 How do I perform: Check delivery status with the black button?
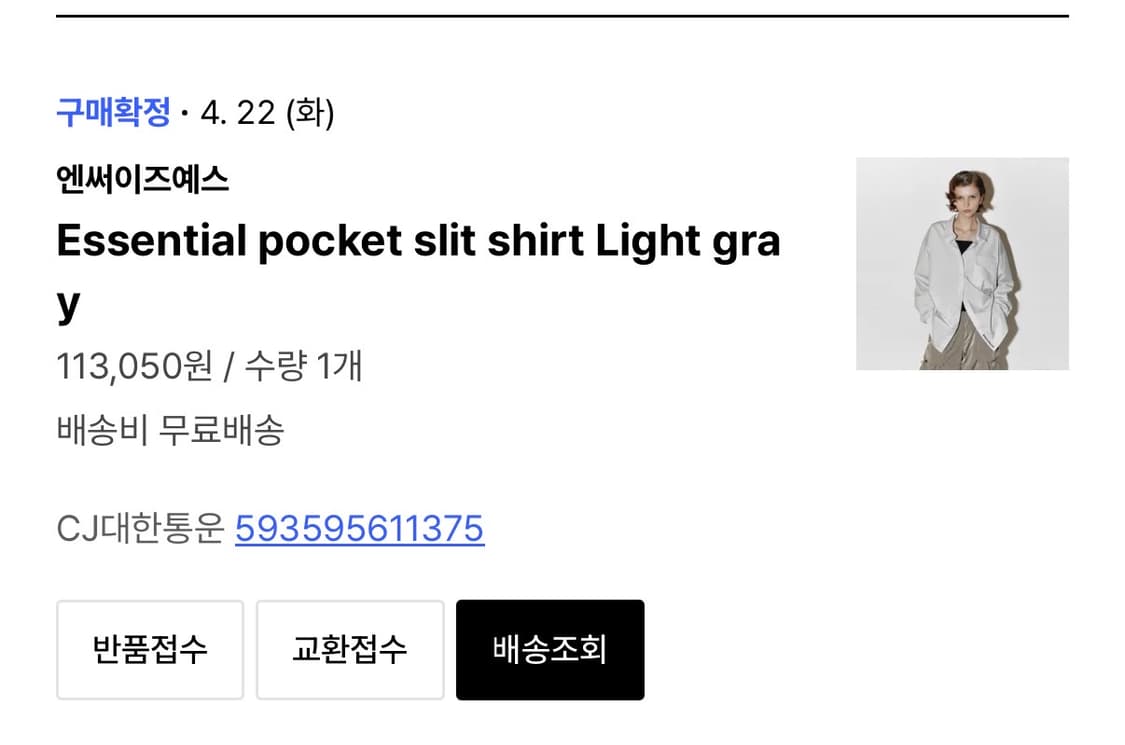550,649
